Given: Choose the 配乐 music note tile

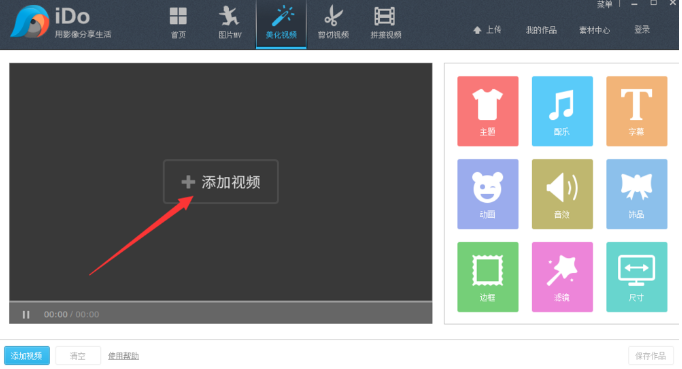Looking at the screenshot, I should (x=562, y=111).
